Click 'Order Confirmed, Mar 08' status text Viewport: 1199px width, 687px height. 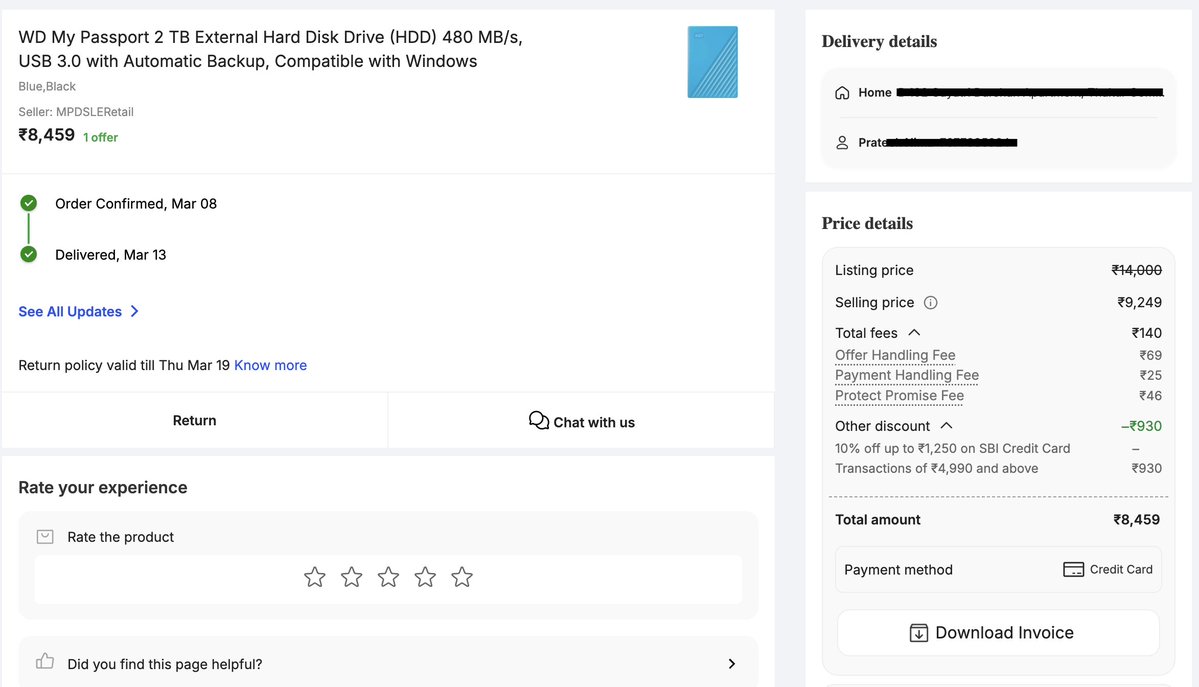coord(136,203)
